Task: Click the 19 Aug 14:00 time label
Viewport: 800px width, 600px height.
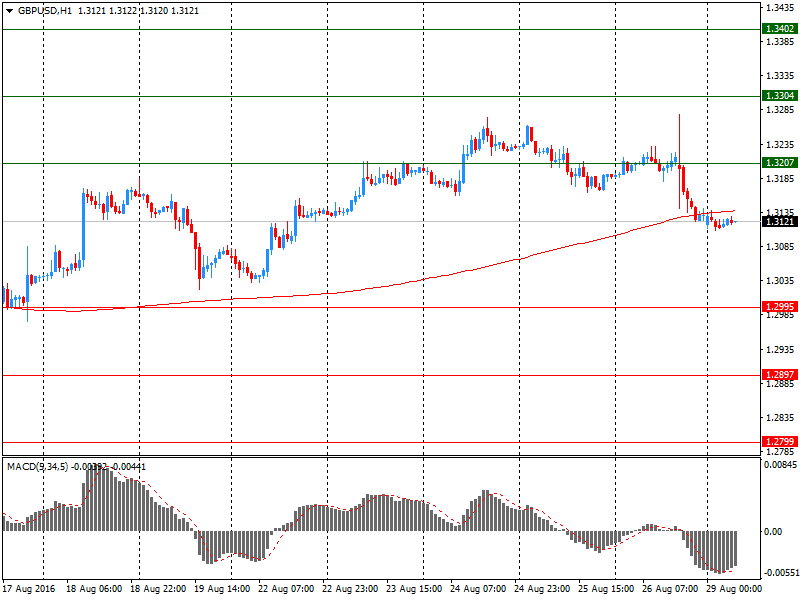Action: click(222, 589)
